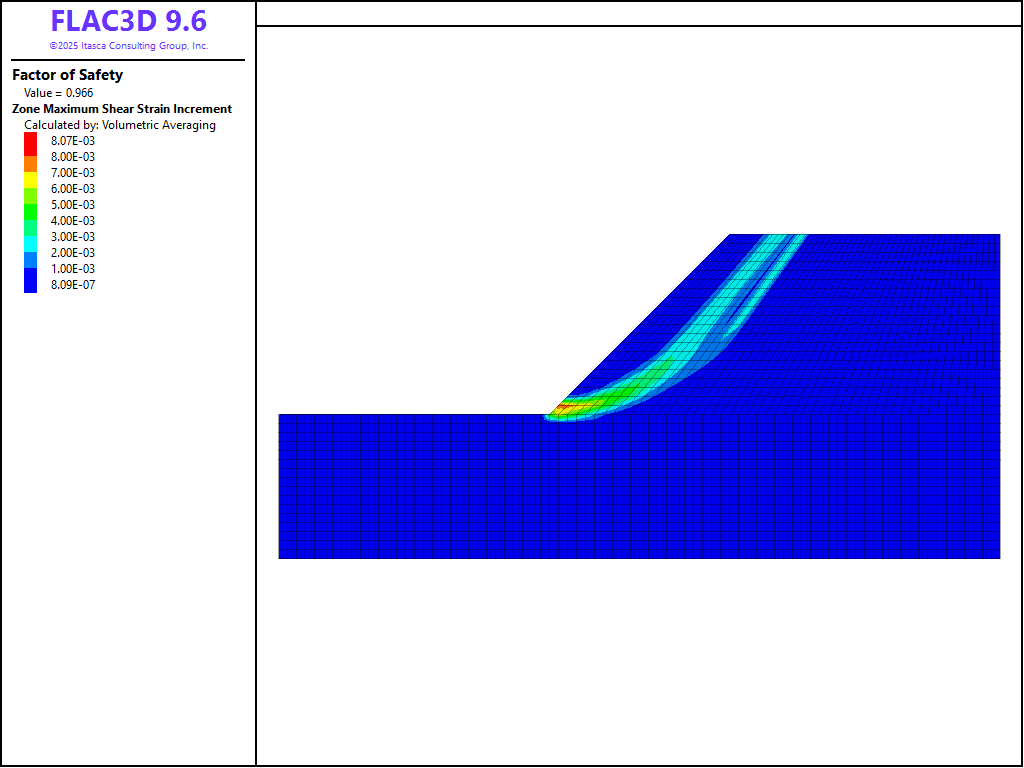Click the Calculated by: Volumetric Averaging label
The image size is (1024, 768).
tap(120, 125)
